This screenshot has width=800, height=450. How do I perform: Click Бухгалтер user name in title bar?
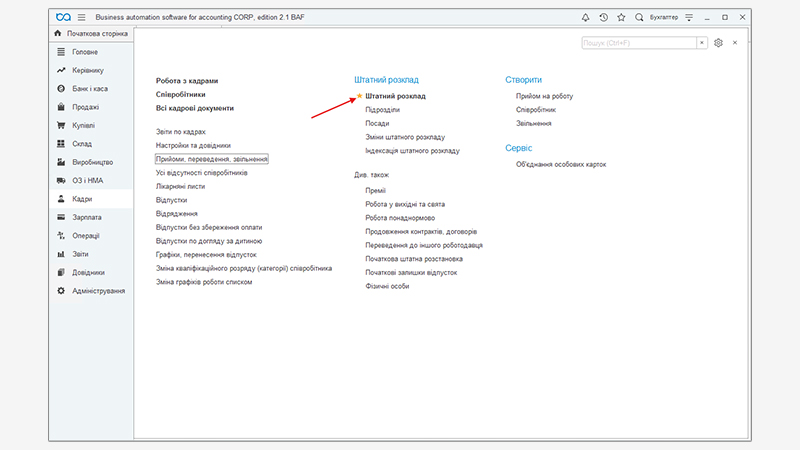coord(663,17)
